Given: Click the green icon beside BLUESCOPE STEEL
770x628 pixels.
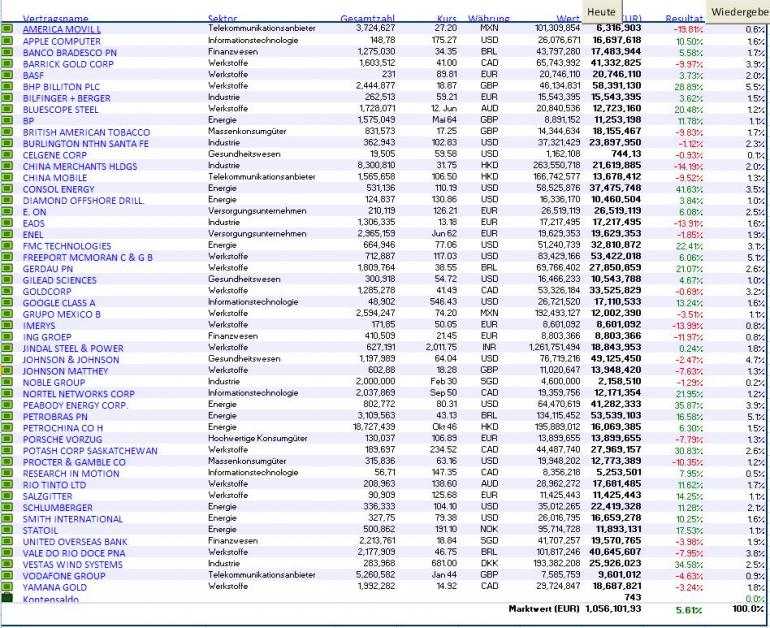Looking at the screenshot, I should click(6, 109).
